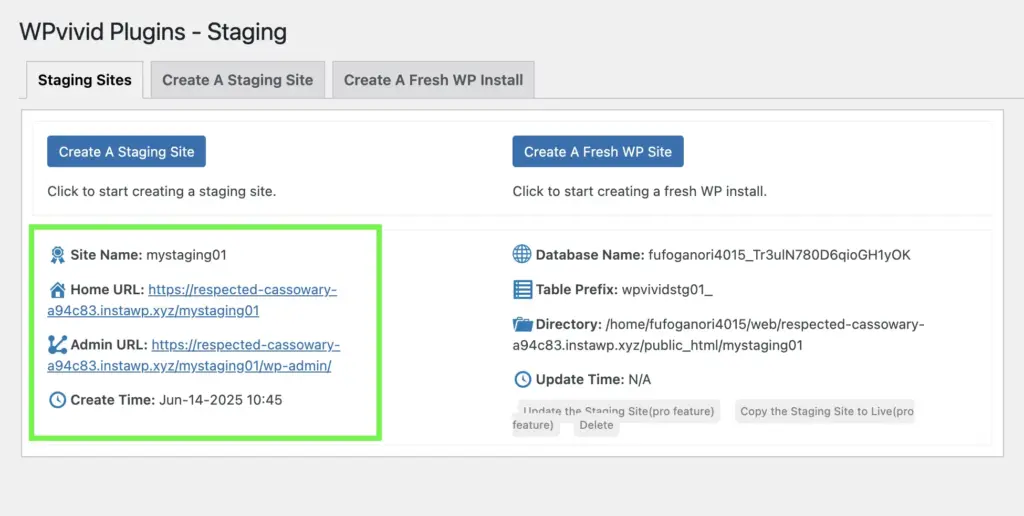Click the Create Time clock icon

57,400
